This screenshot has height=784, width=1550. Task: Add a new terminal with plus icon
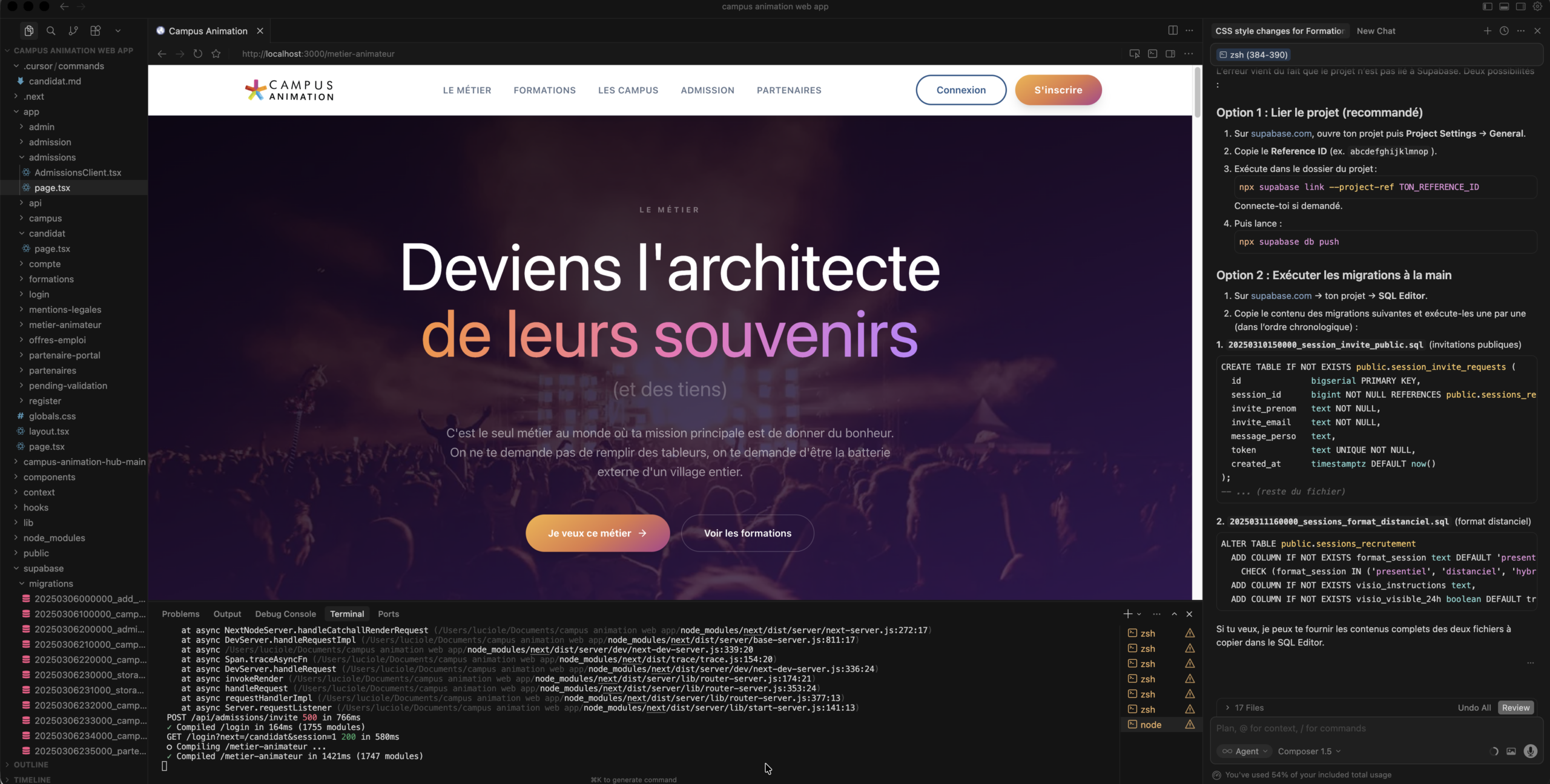pos(1127,614)
